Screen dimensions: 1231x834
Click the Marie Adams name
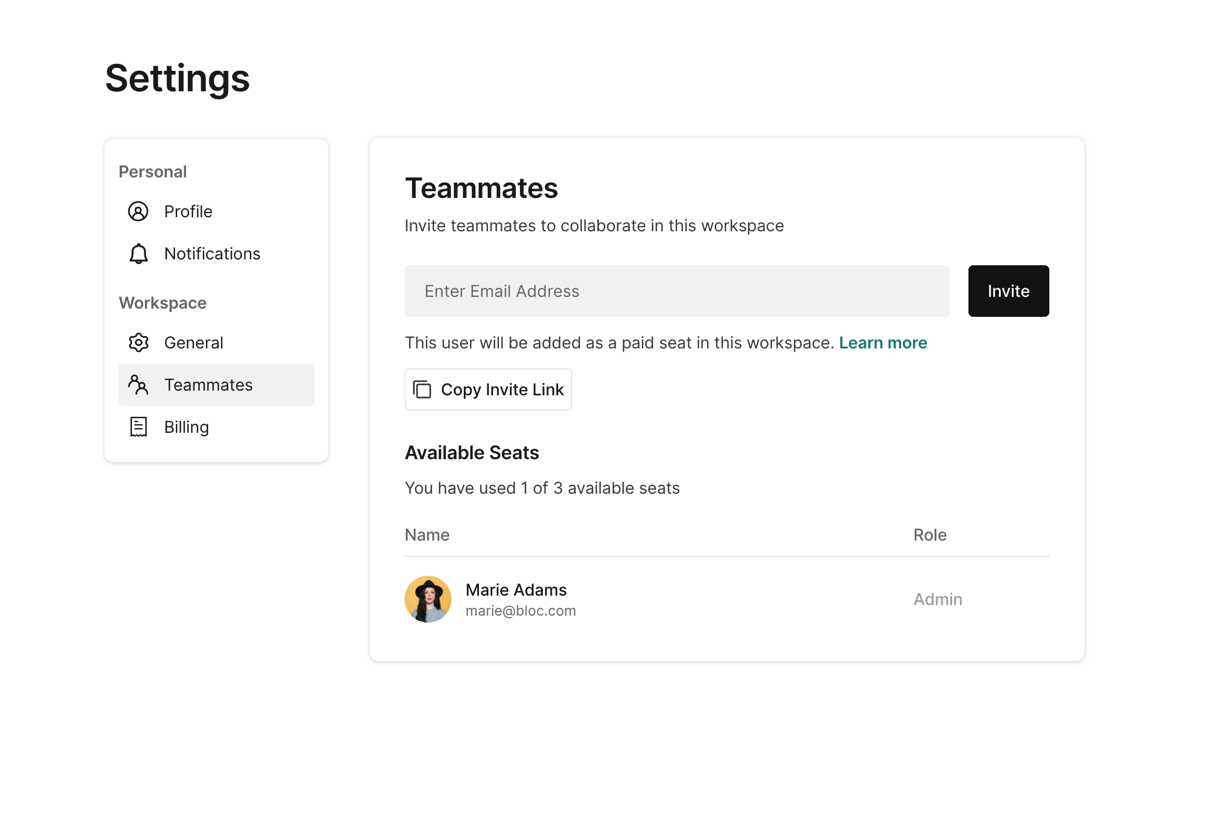[x=516, y=590]
